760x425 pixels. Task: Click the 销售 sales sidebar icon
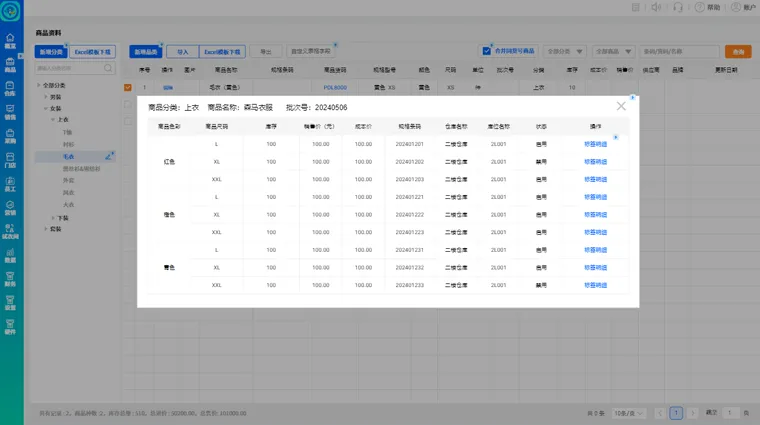coord(10,110)
